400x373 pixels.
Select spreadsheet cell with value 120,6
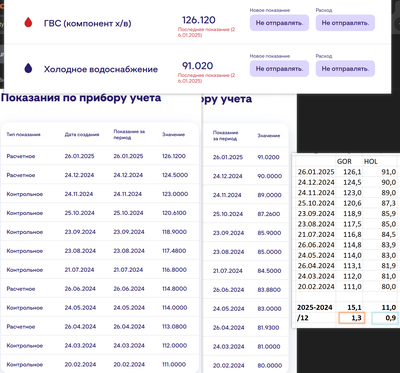pos(353,203)
